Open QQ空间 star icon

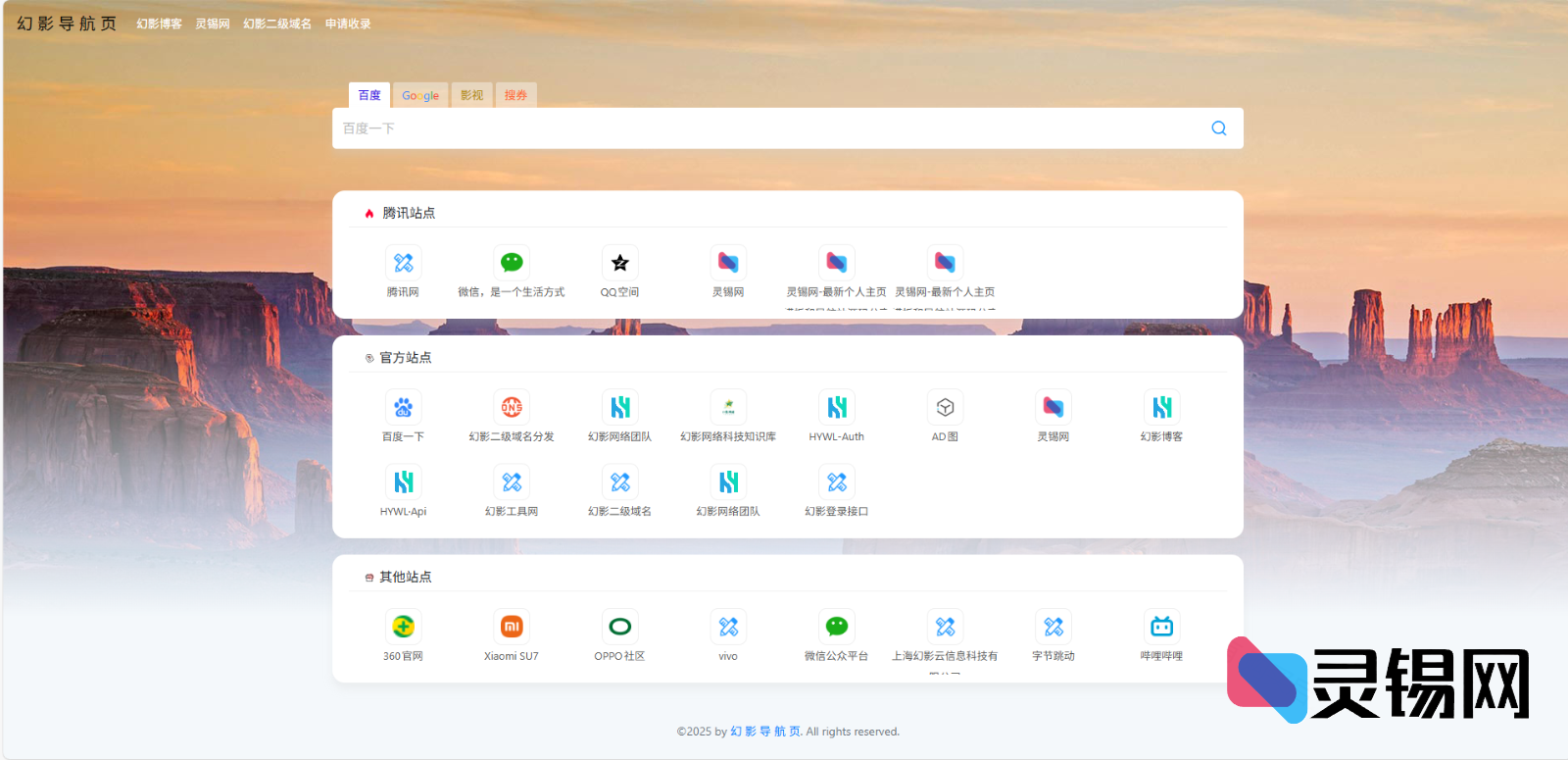coord(619,263)
